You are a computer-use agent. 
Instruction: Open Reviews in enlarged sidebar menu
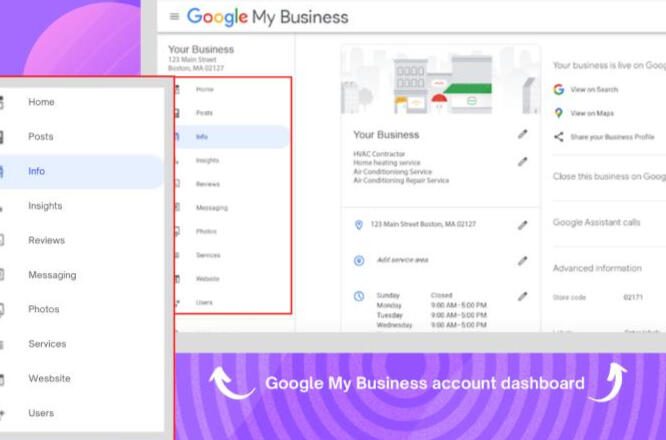point(47,240)
